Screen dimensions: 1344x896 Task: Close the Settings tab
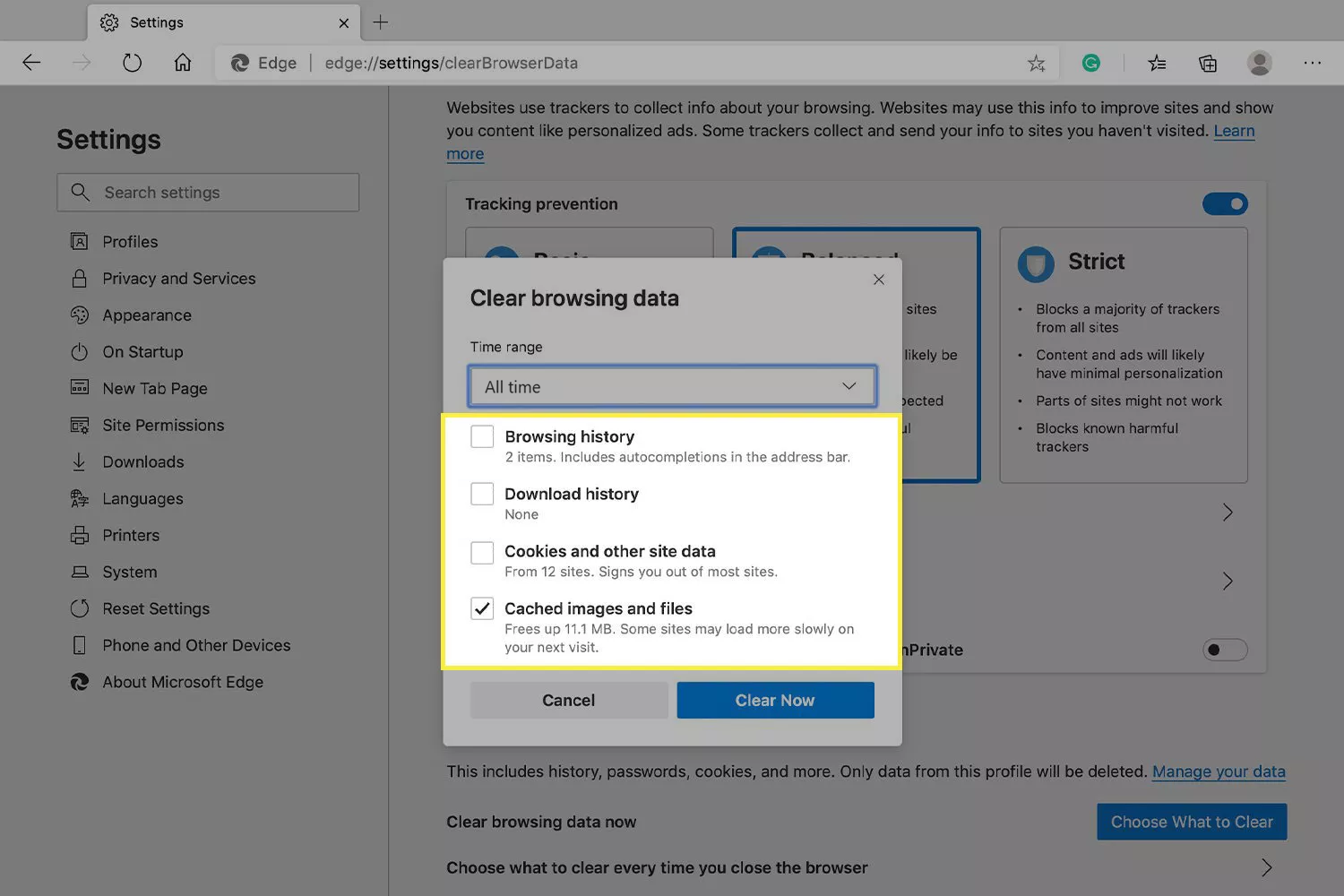click(344, 23)
